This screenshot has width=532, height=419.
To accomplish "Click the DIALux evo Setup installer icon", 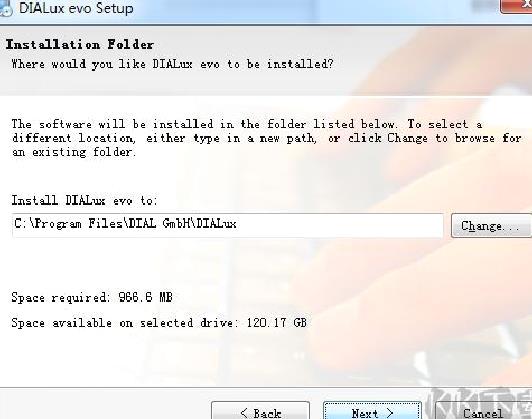I will click(6, 8).
